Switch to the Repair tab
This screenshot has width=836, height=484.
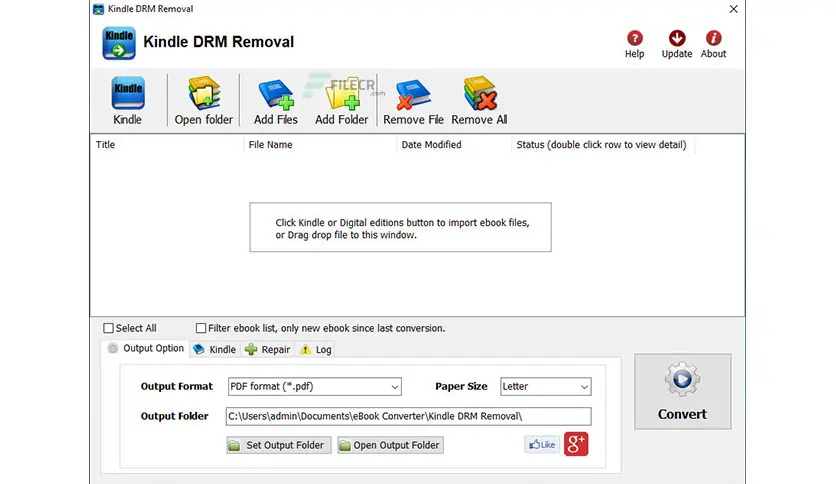(x=268, y=350)
